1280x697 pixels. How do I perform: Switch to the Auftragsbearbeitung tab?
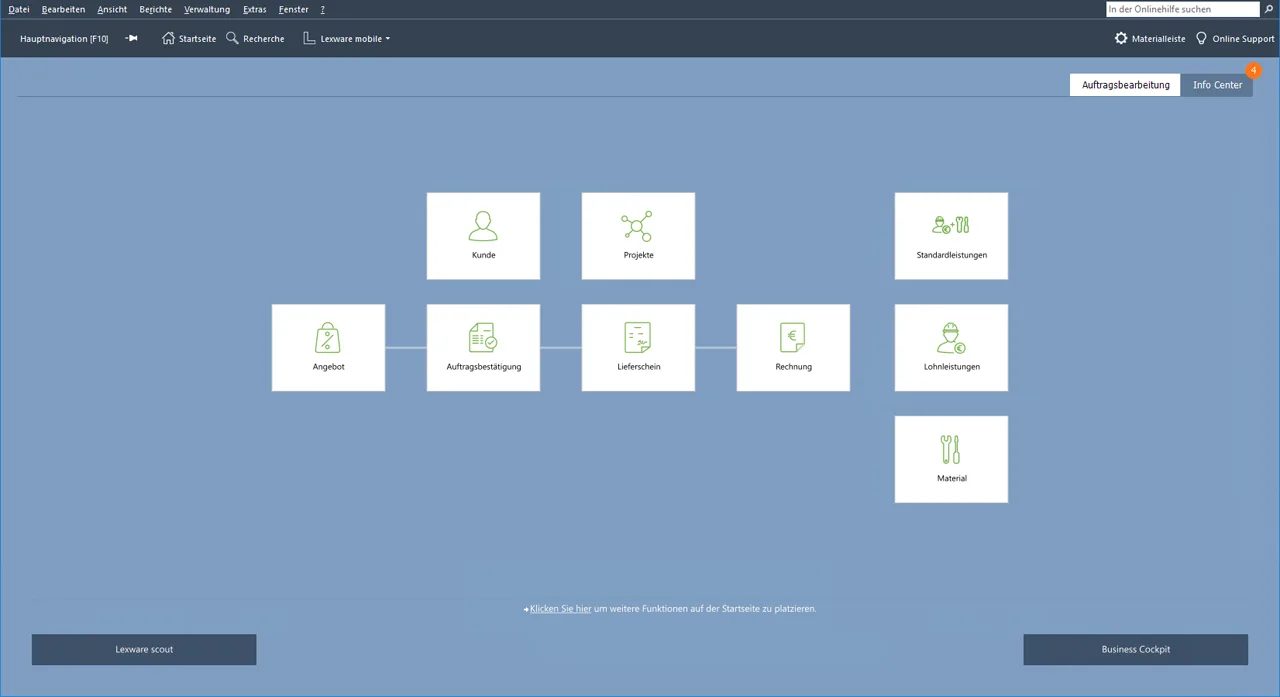[1125, 85]
